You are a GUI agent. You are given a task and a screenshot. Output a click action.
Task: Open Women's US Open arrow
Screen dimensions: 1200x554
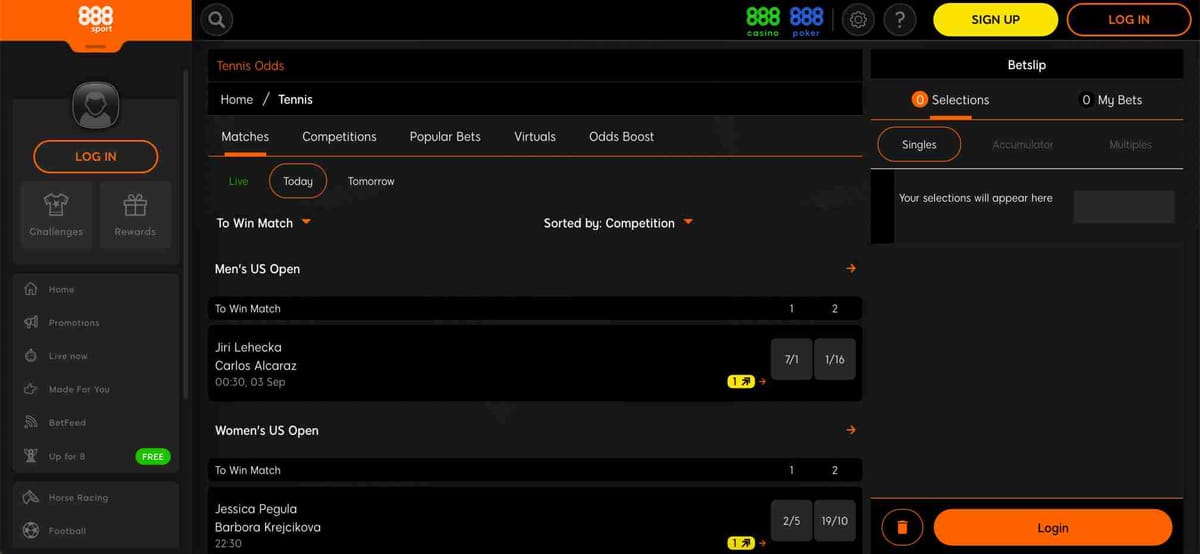click(851, 430)
